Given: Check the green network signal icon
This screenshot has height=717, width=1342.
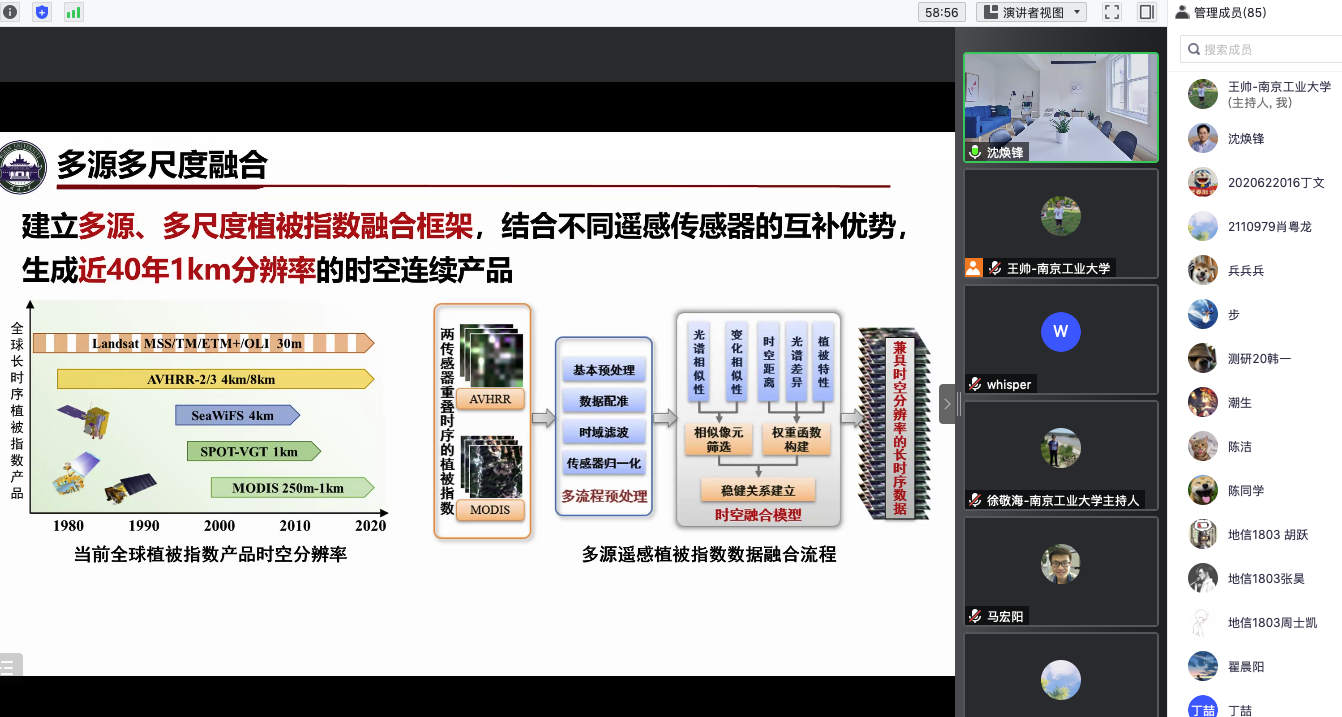Looking at the screenshot, I should tap(73, 12).
